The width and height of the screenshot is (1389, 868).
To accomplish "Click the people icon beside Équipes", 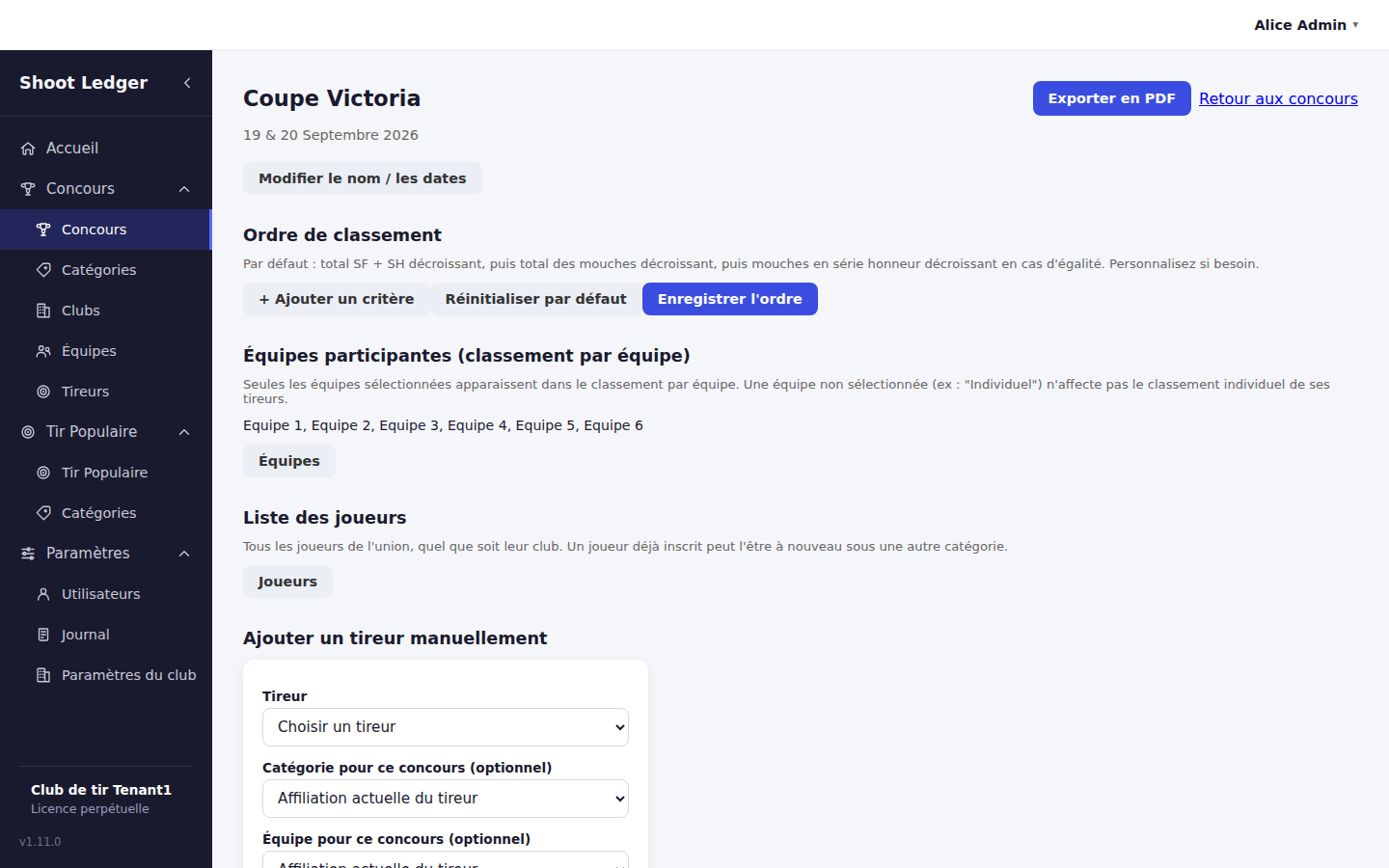I will pyautogui.click(x=43, y=351).
